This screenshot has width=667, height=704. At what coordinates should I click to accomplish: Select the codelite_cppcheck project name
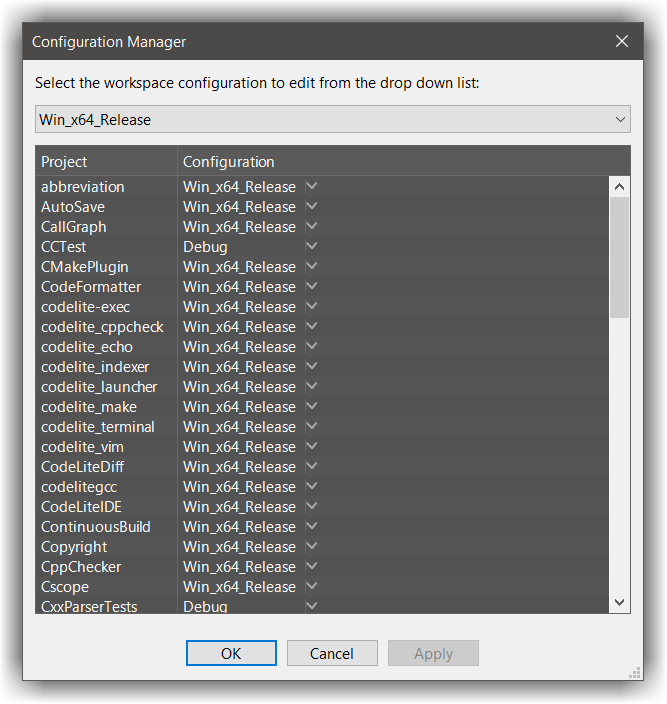click(102, 327)
